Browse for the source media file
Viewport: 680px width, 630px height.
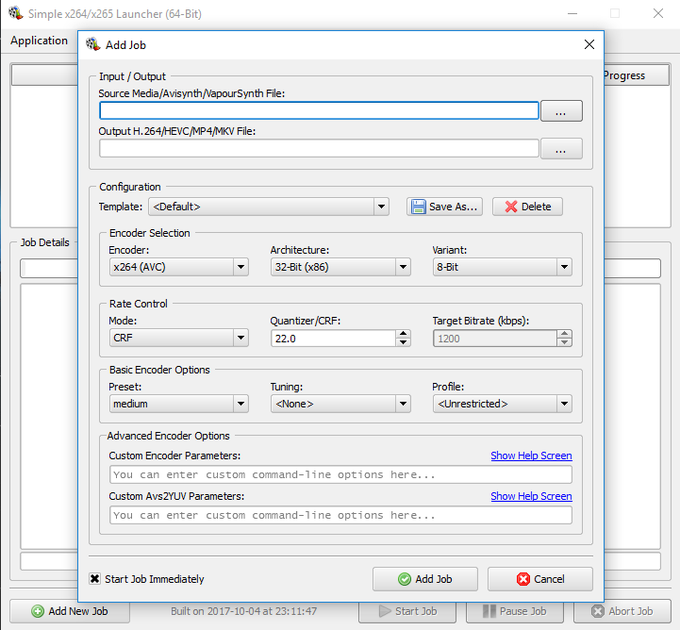pyautogui.click(x=561, y=111)
